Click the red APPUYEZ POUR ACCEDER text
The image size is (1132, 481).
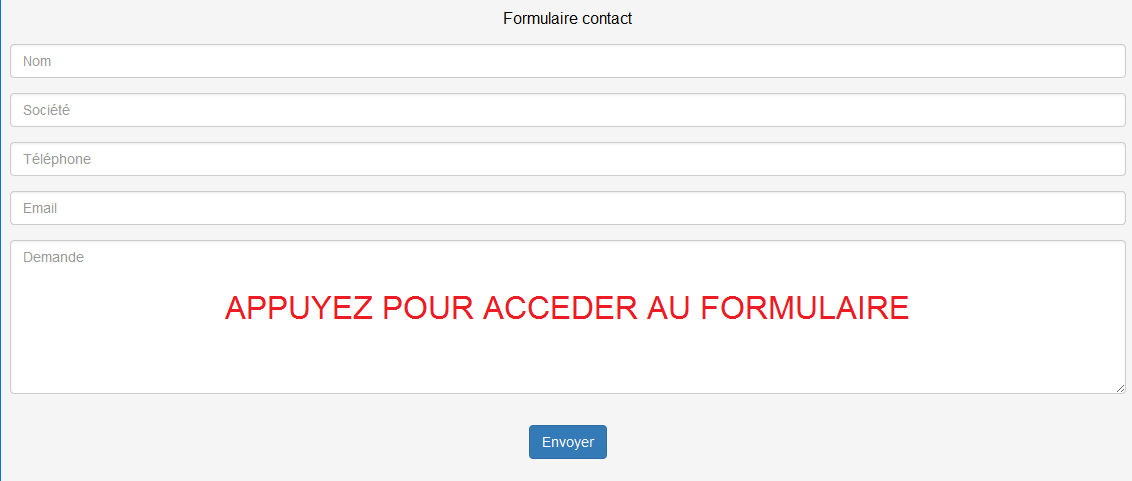coord(566,308)
